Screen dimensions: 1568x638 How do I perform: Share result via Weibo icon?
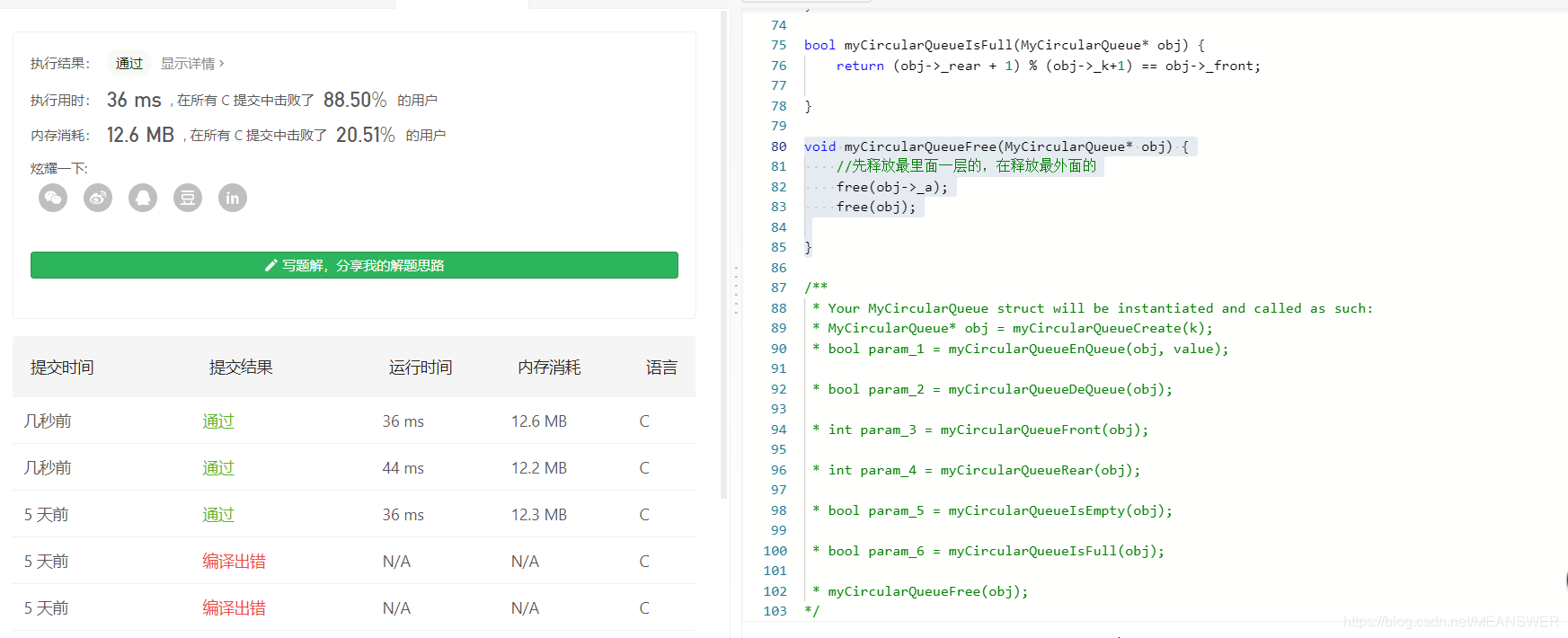[98, 198]
